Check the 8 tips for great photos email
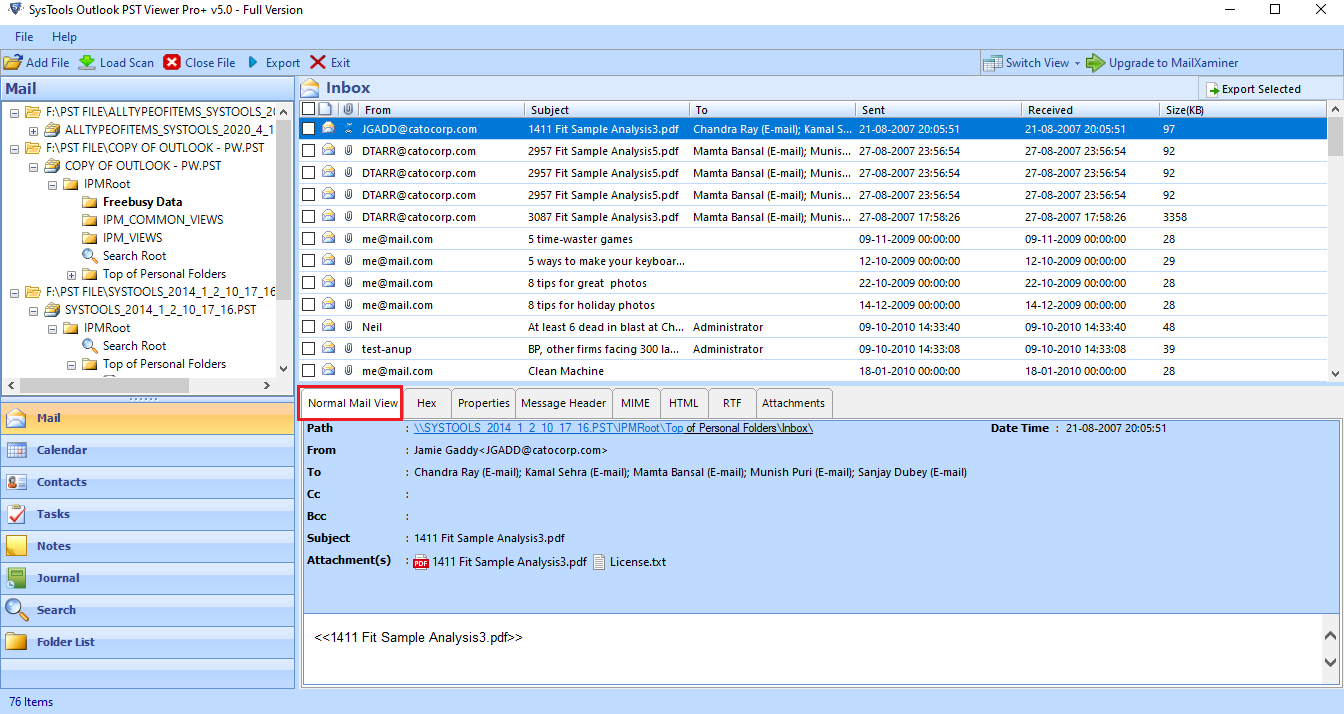1344x714 pixels. pyautogui.click(x=309, y=283)
